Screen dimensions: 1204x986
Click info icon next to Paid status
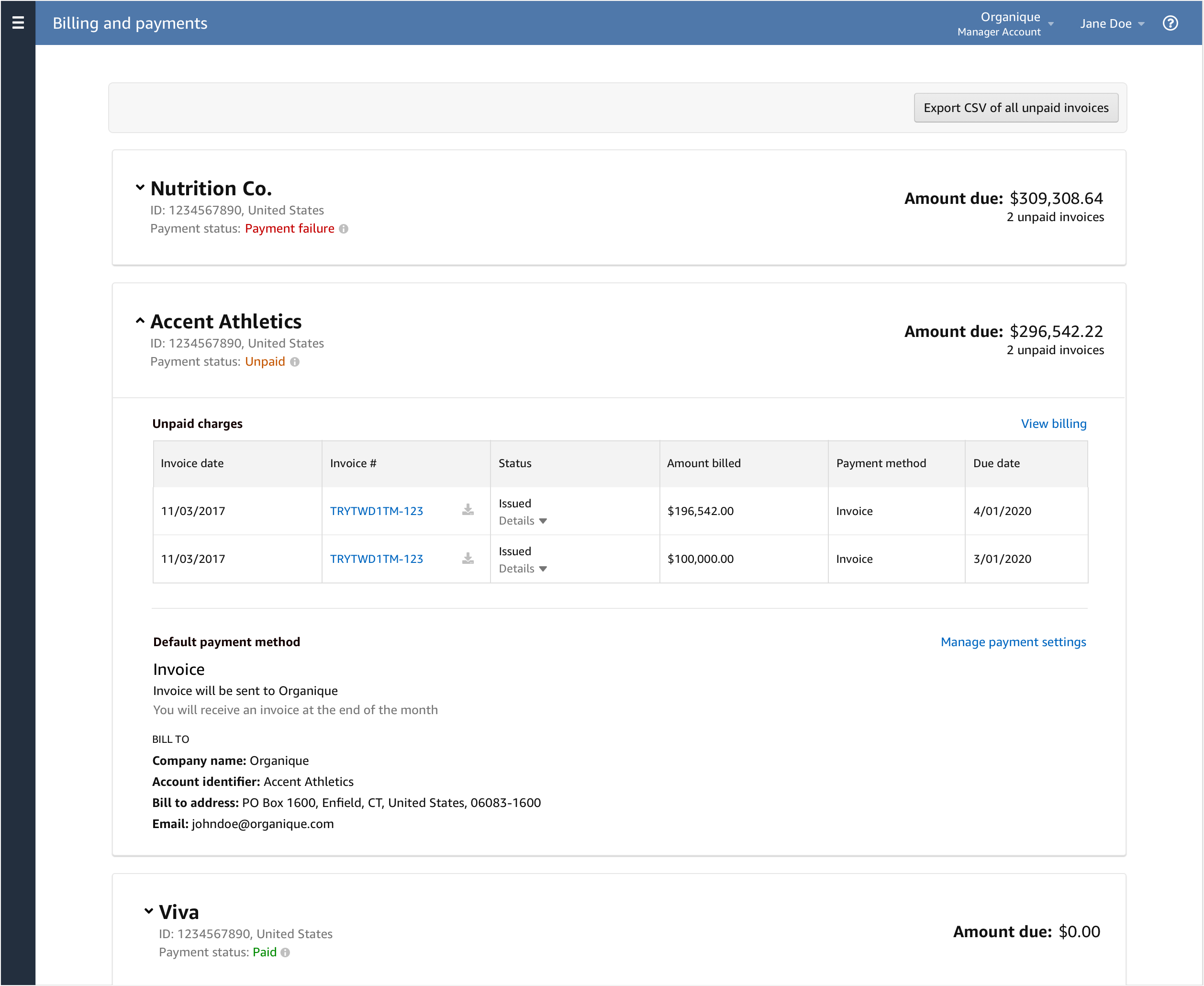286,952
